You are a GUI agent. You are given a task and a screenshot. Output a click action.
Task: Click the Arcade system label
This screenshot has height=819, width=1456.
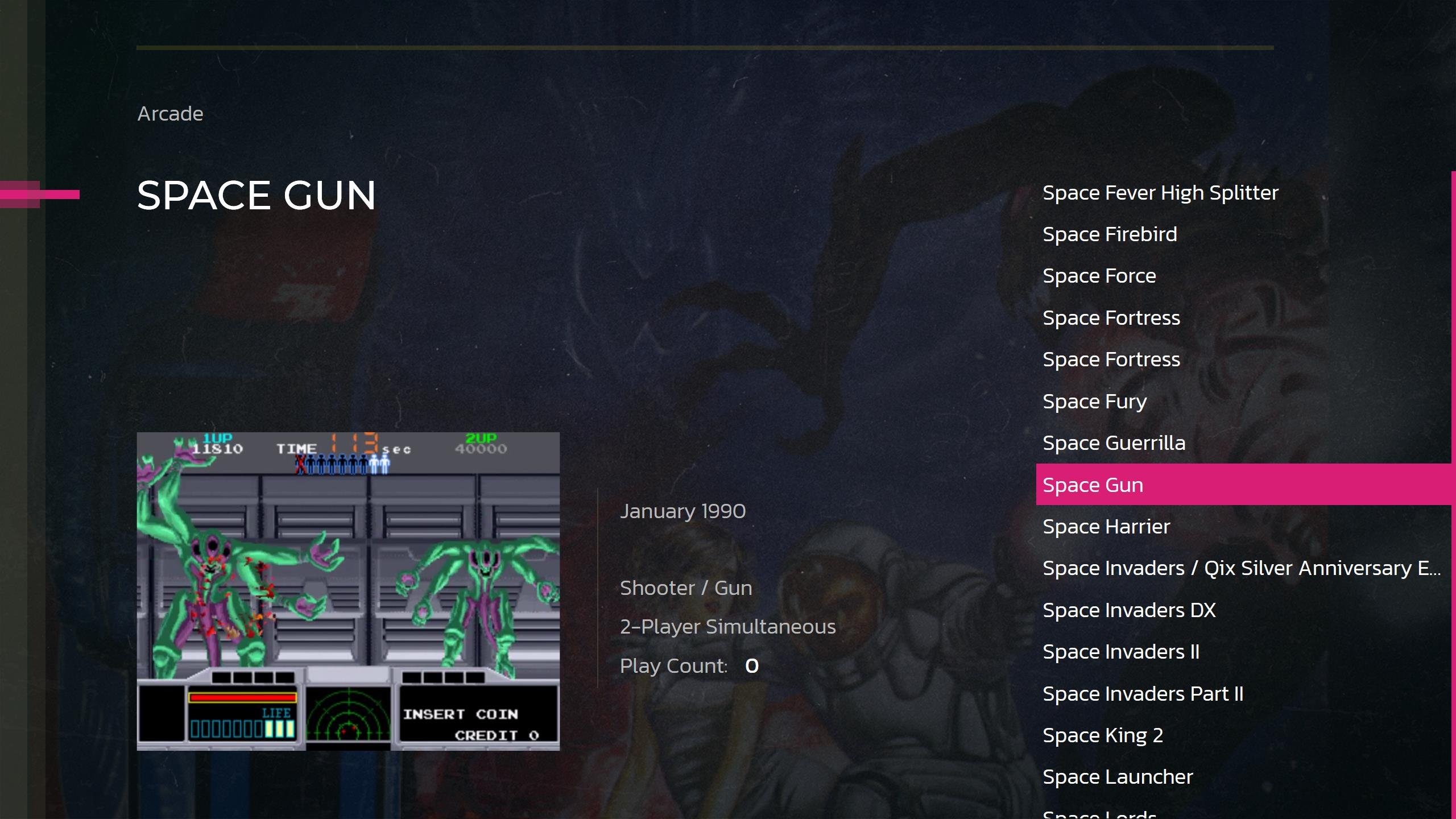coord(170,114)
